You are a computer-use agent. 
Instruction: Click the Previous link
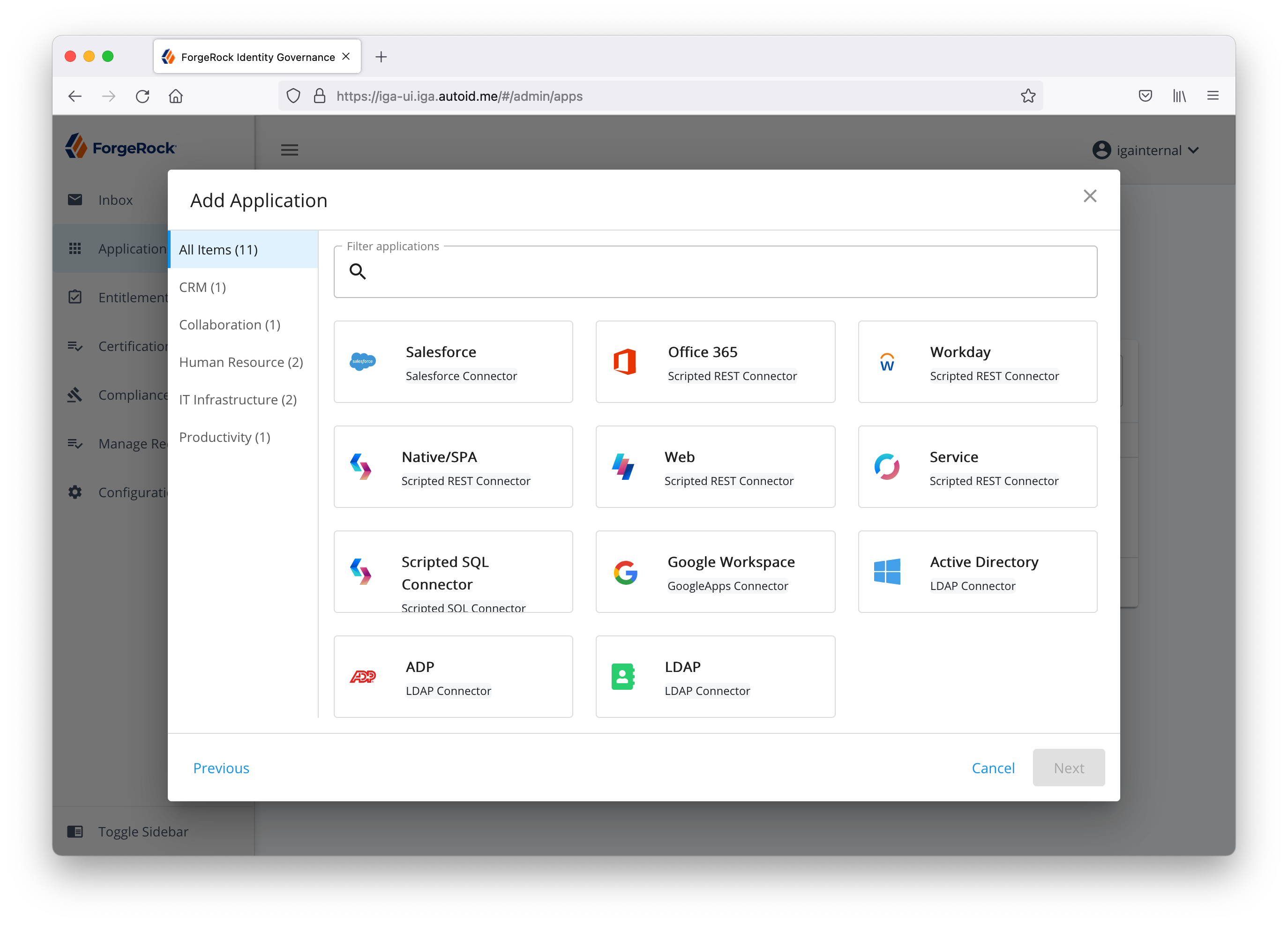coord(221,768)
